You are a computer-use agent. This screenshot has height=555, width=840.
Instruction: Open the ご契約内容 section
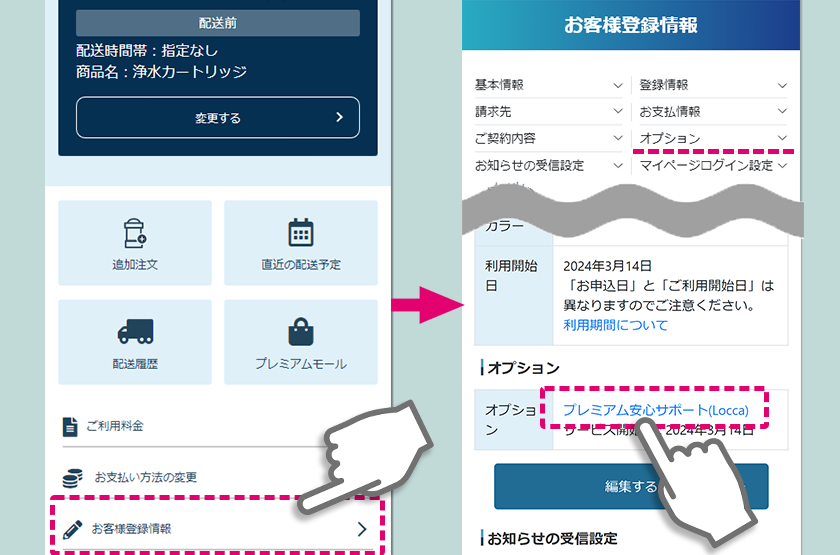point(548,138)
